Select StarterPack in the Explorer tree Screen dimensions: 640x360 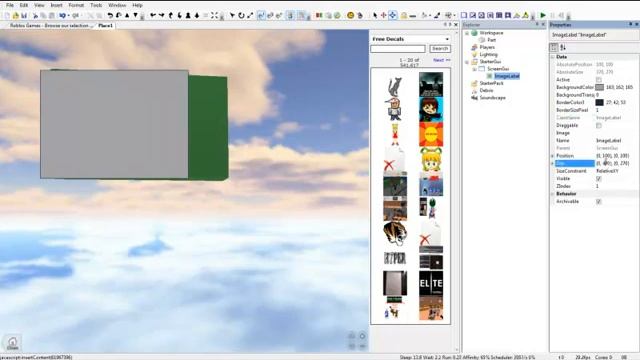(x=491, y=83)
